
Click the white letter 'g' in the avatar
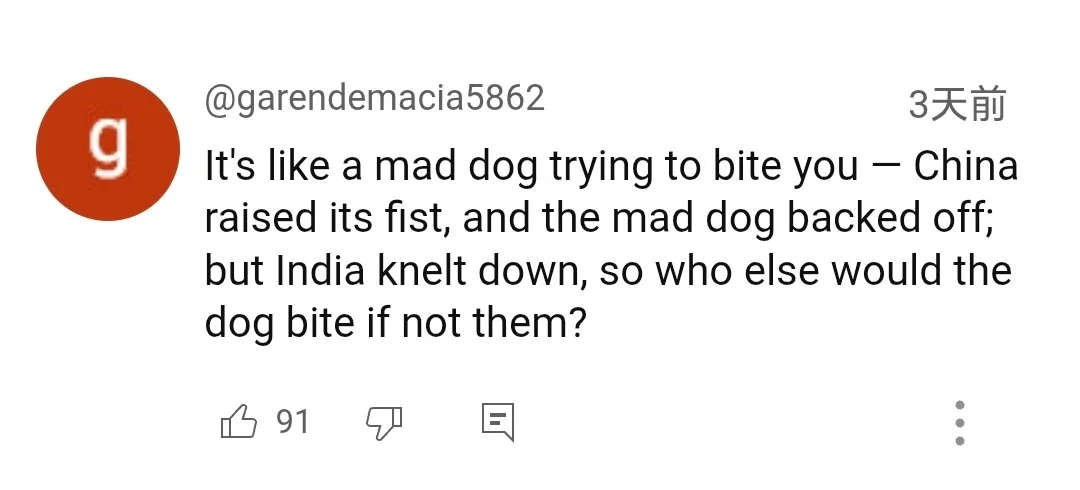108,147
